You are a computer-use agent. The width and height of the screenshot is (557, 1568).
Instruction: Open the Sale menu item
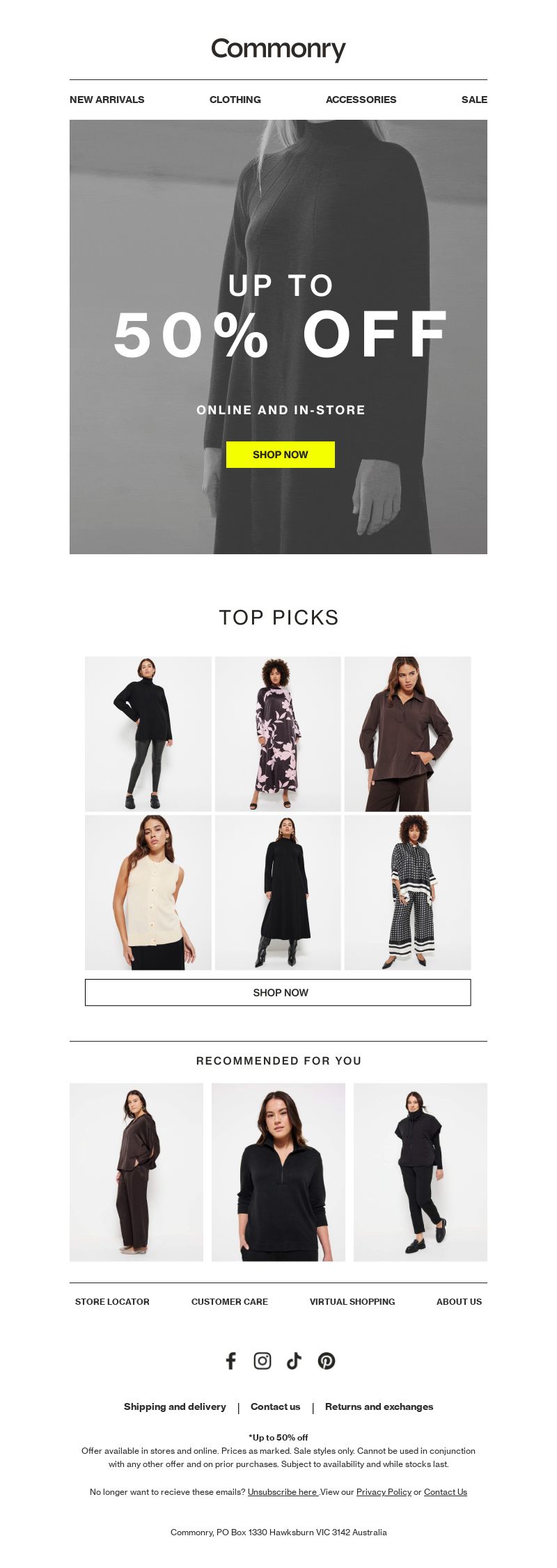tap(474, 100)
